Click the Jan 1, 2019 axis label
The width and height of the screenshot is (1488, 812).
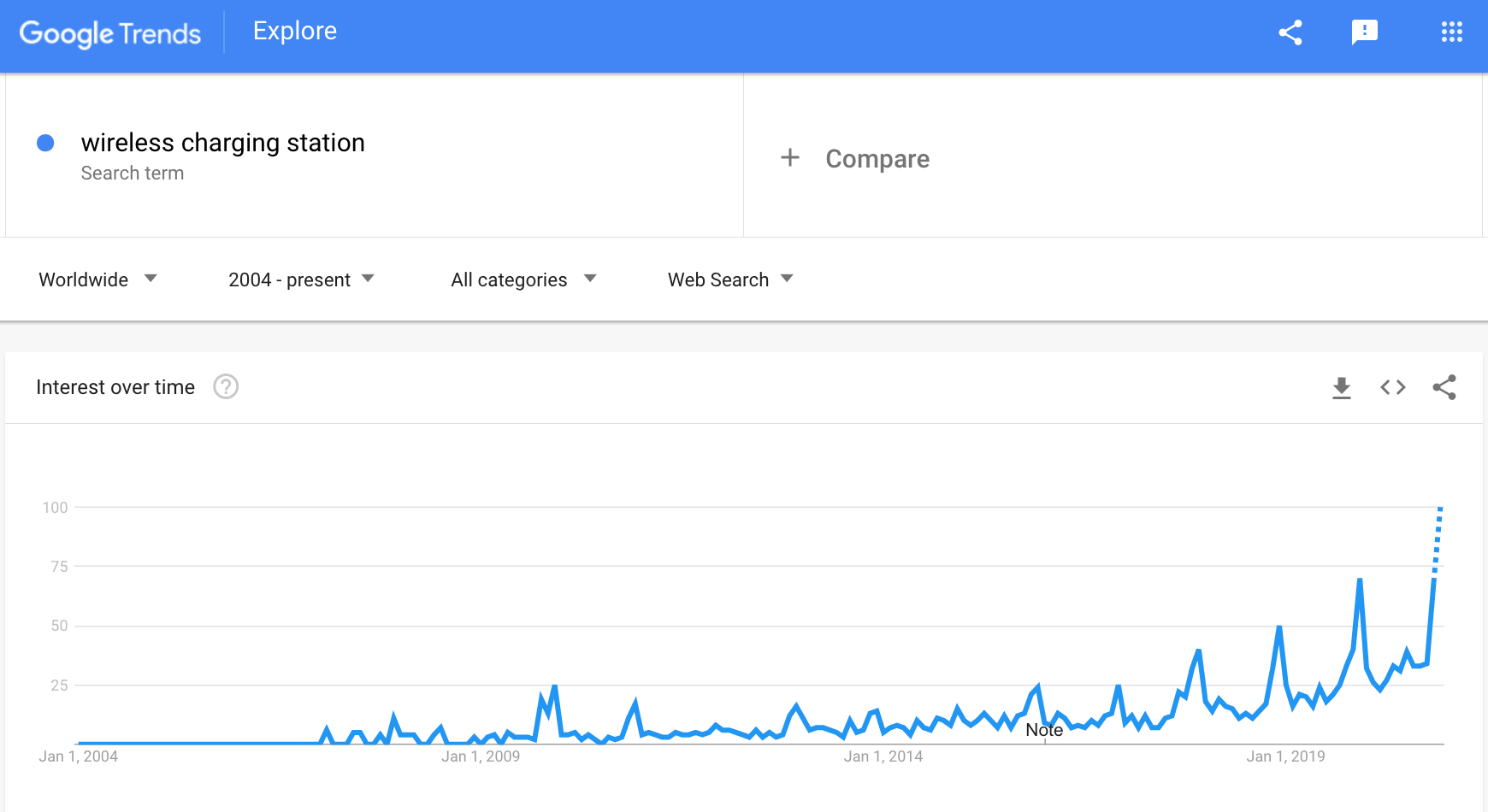(x=1285, y=756)
